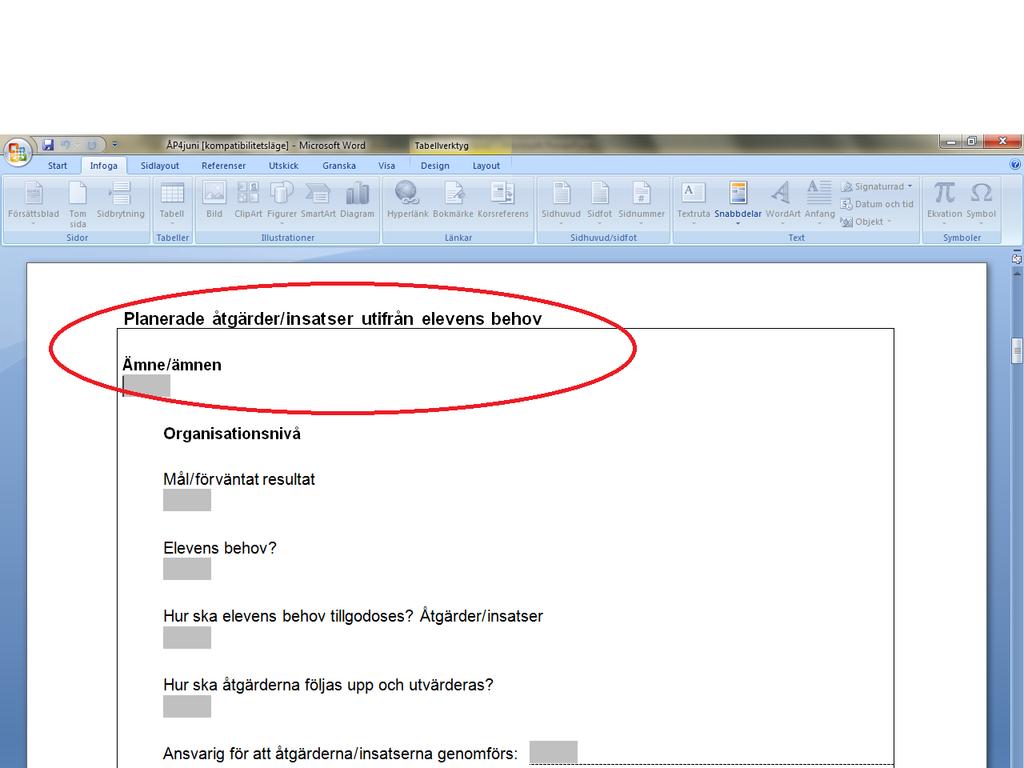Click the Undo arrow in quick access toolbar
The height and width of the screenshot is (768, 1024).
(x=65, y=145)
